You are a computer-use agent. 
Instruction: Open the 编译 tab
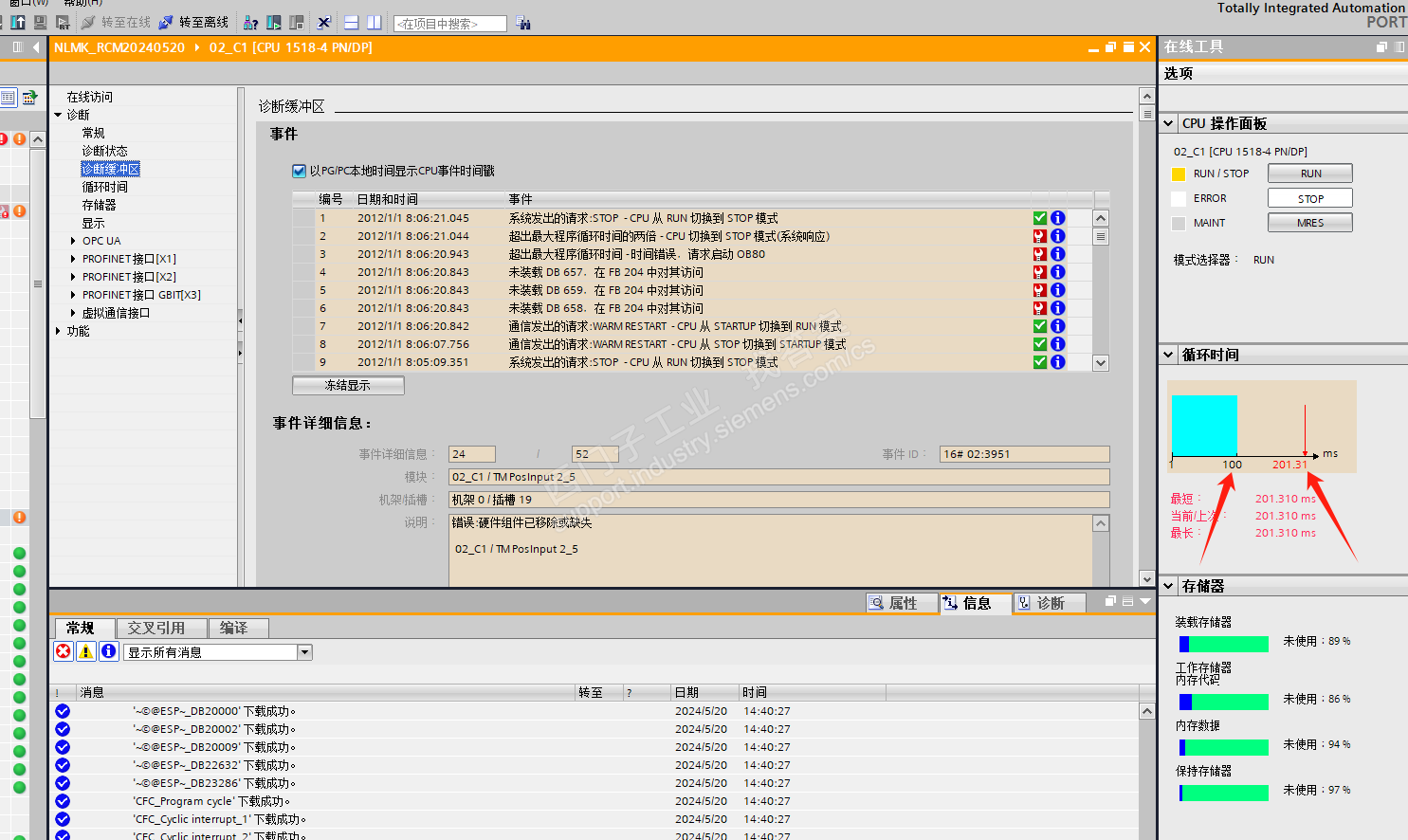[239, 628]
